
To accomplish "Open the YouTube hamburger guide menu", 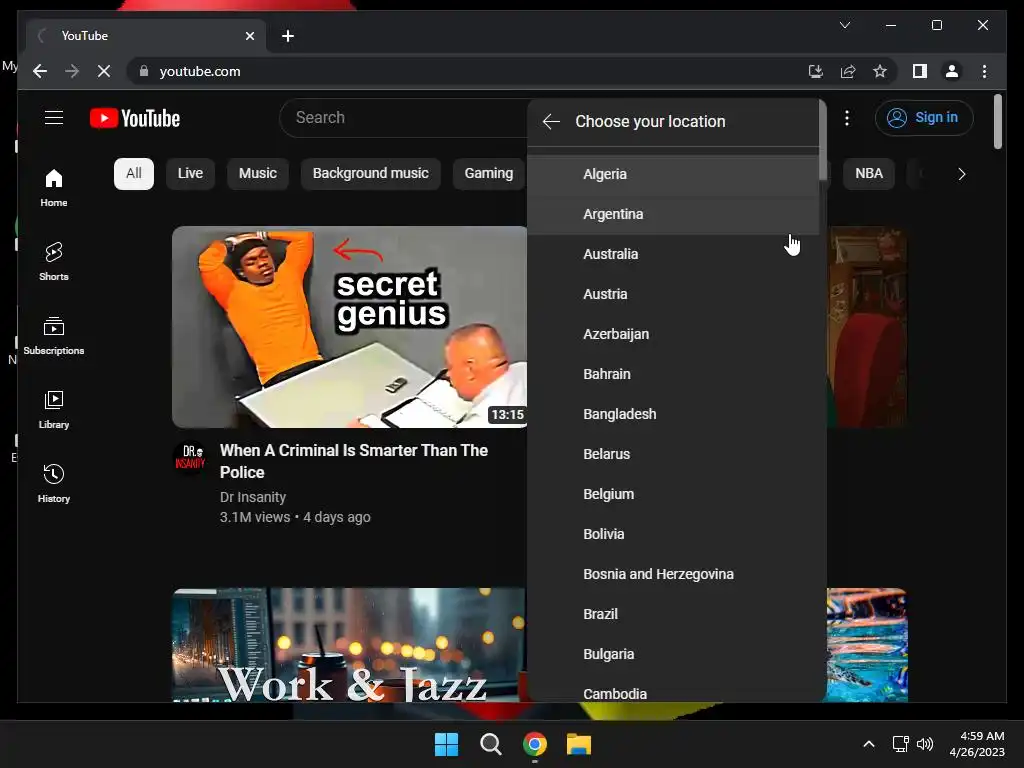I will click(x=54, y=118).
